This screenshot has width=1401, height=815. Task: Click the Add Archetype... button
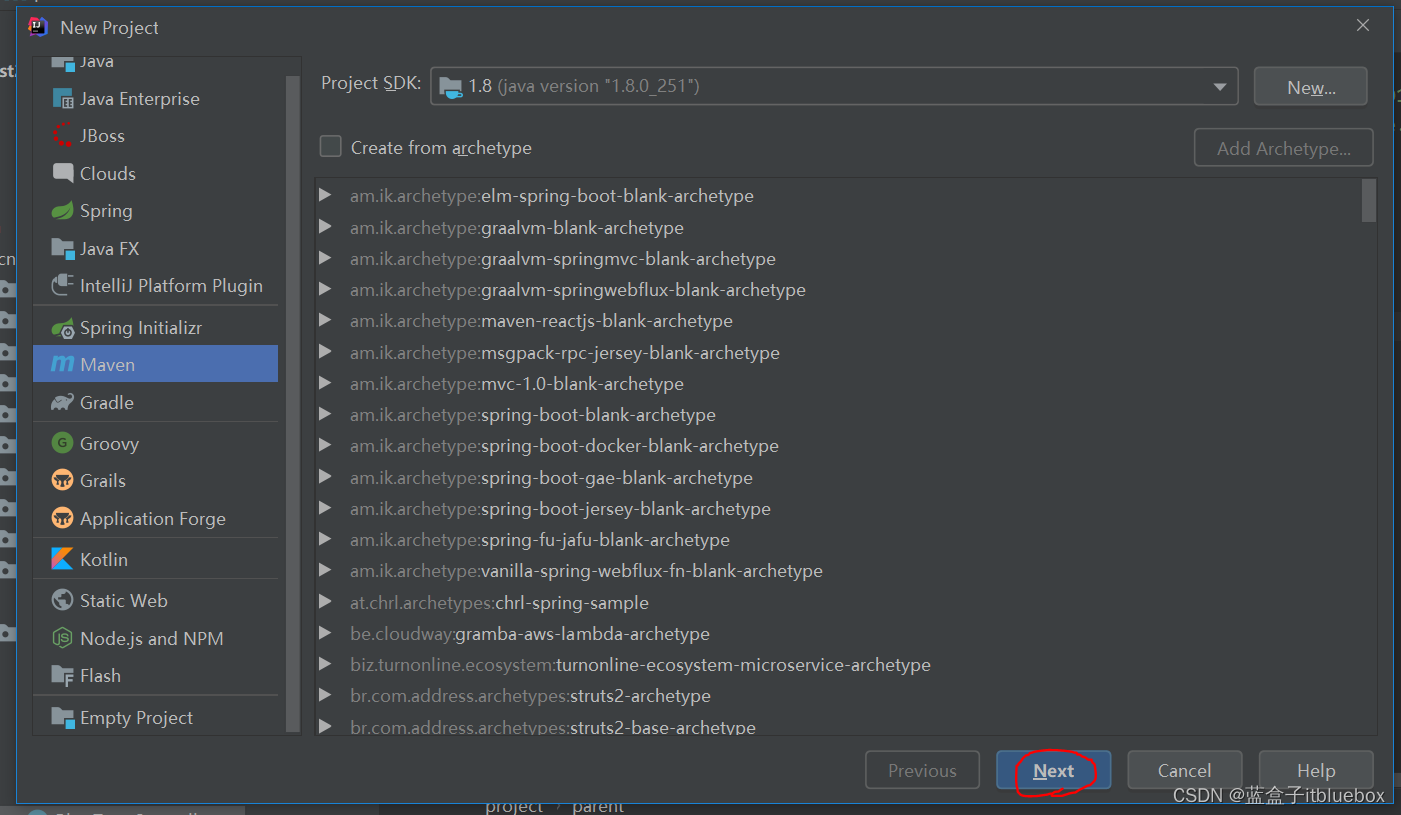click(x=1284, y=148)
